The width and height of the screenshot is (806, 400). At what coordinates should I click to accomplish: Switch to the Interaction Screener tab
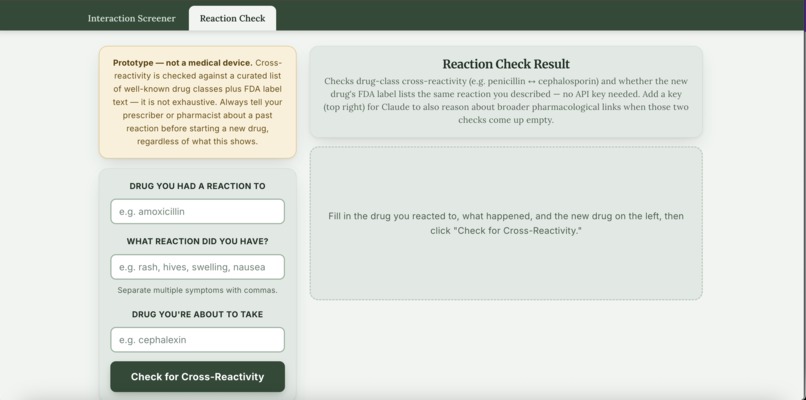(x=132, y=19)
